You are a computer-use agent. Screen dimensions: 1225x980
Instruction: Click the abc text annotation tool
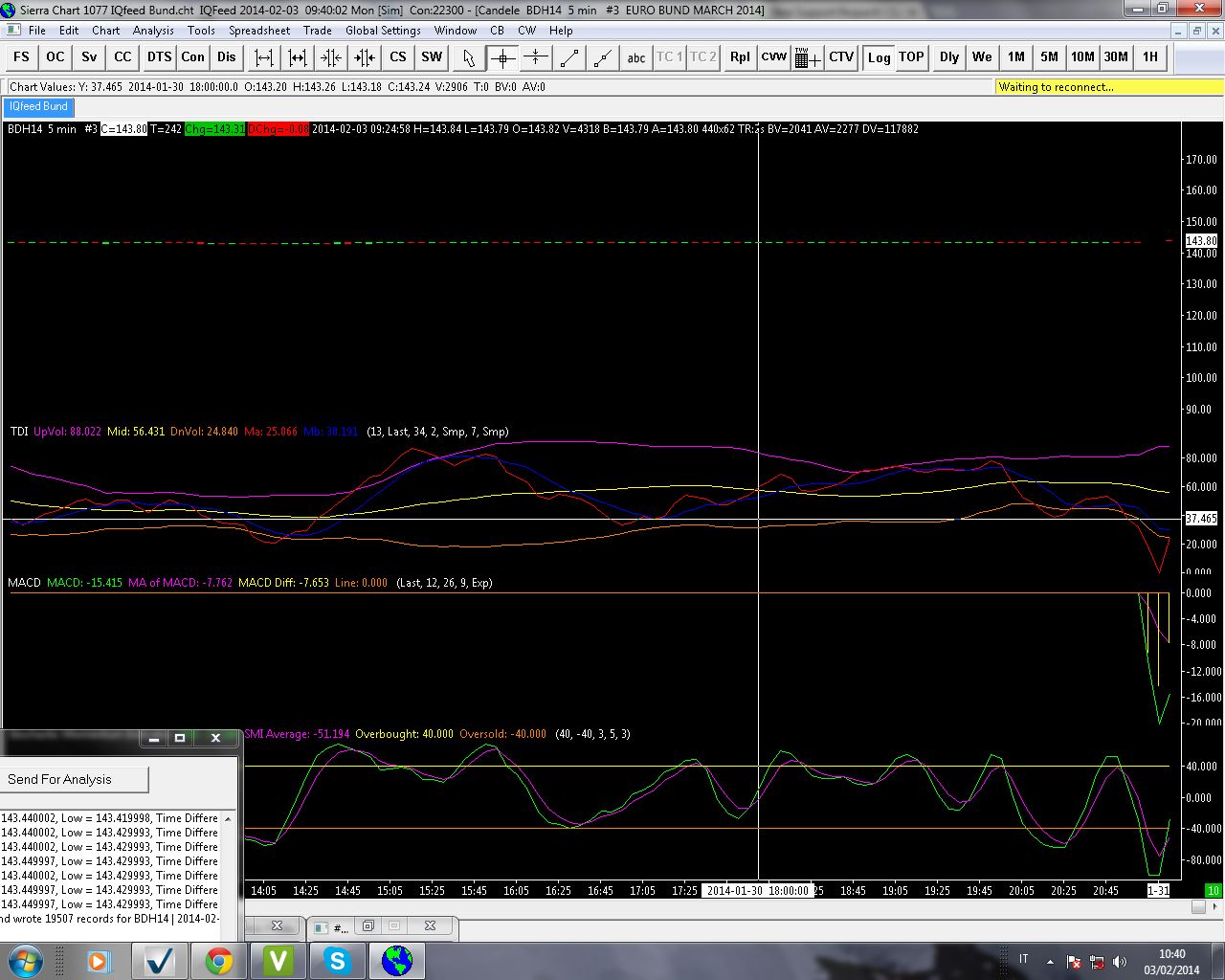click(636, 57)
